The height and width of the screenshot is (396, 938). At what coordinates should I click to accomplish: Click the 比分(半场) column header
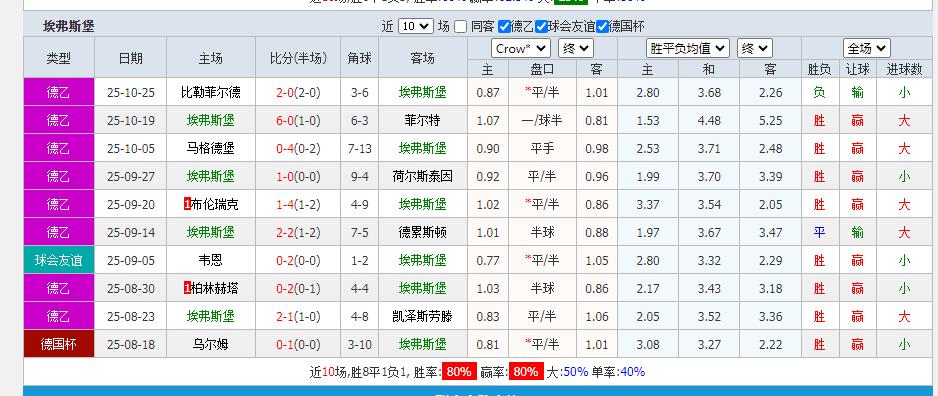click(298, 57)
